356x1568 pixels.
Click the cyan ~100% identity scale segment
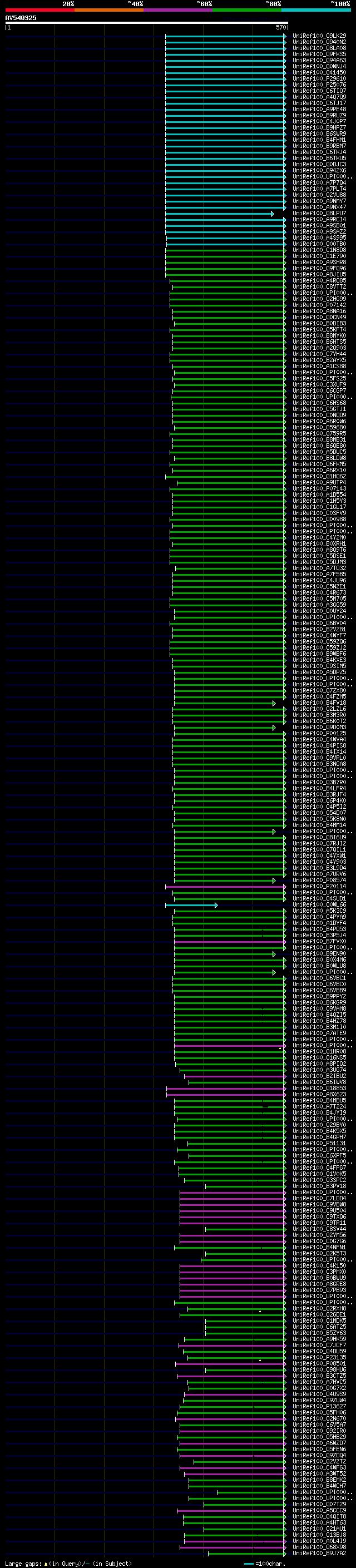tap(316, 10)
